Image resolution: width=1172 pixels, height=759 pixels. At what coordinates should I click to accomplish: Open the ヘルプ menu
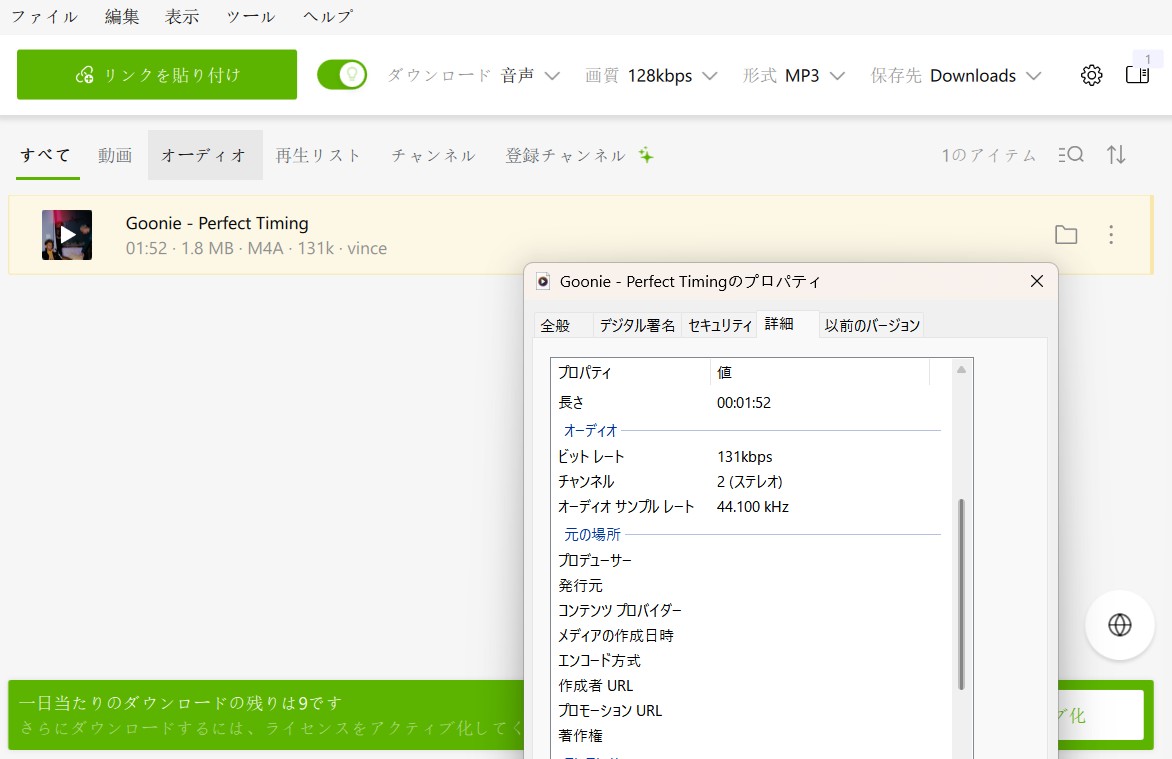(x=327, y=16)
